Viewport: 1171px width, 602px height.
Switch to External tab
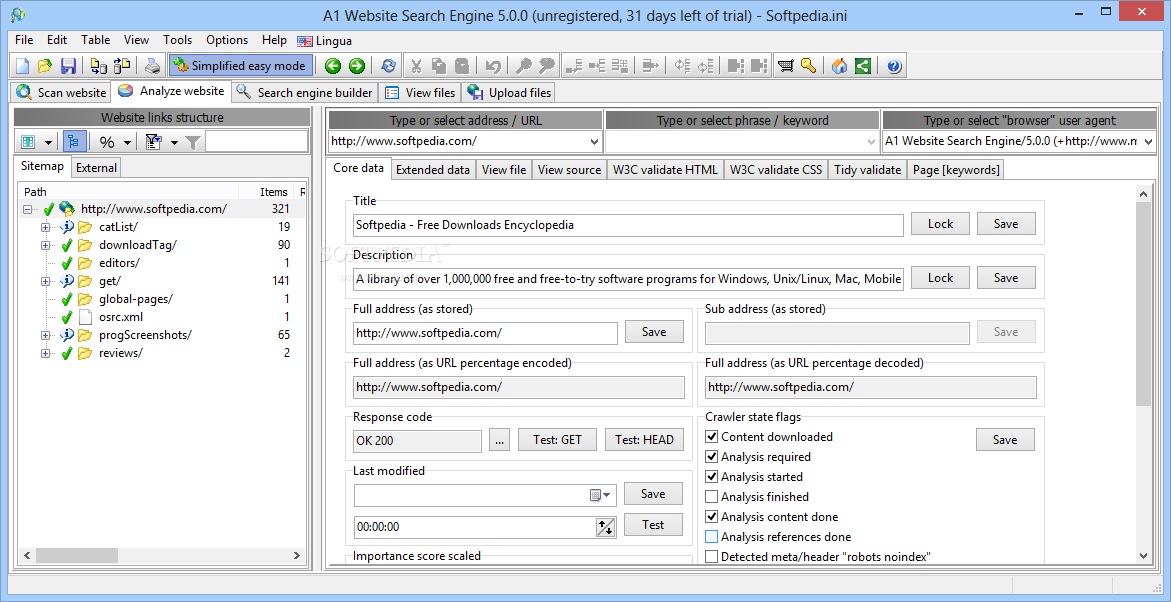pyautogui.click(x=96, y=167)
